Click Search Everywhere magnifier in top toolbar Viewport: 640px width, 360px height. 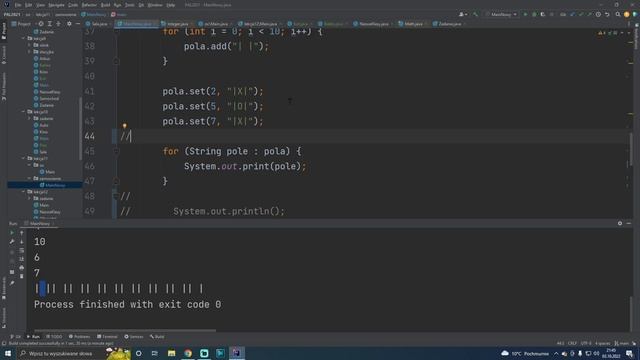(x=618, y=14)
